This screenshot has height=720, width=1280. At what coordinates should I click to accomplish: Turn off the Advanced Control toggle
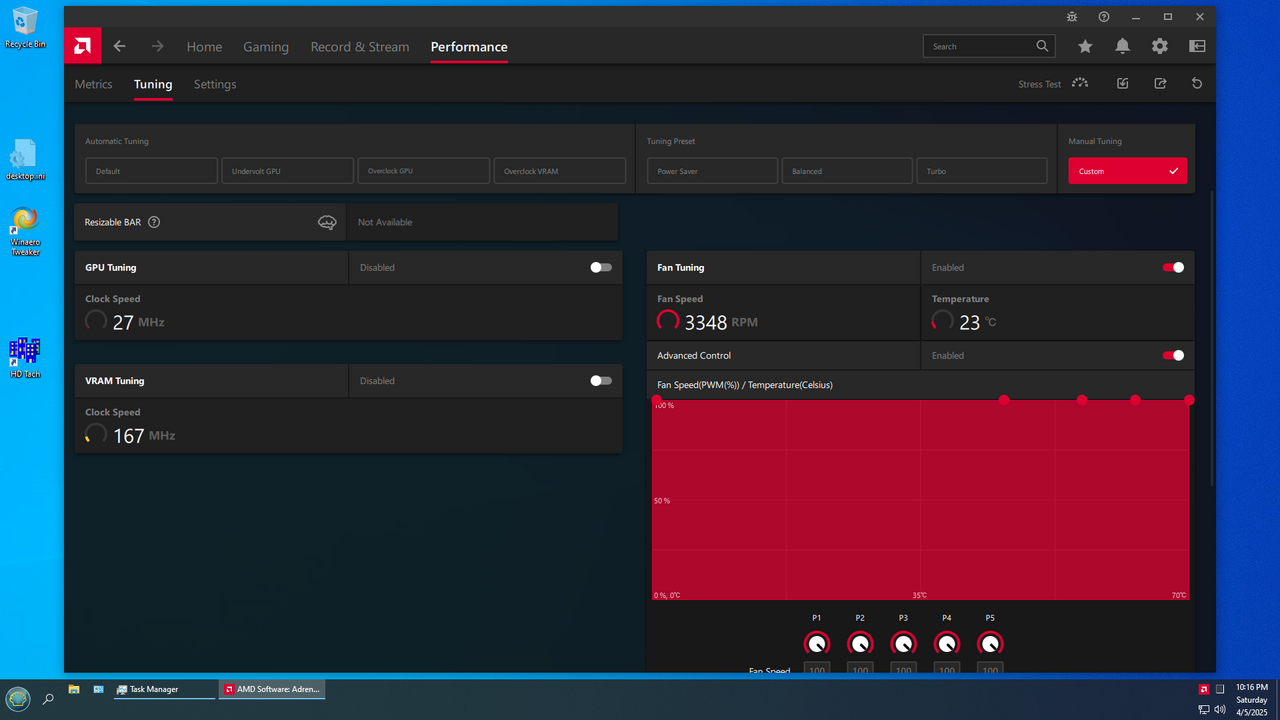(1173, 355)
